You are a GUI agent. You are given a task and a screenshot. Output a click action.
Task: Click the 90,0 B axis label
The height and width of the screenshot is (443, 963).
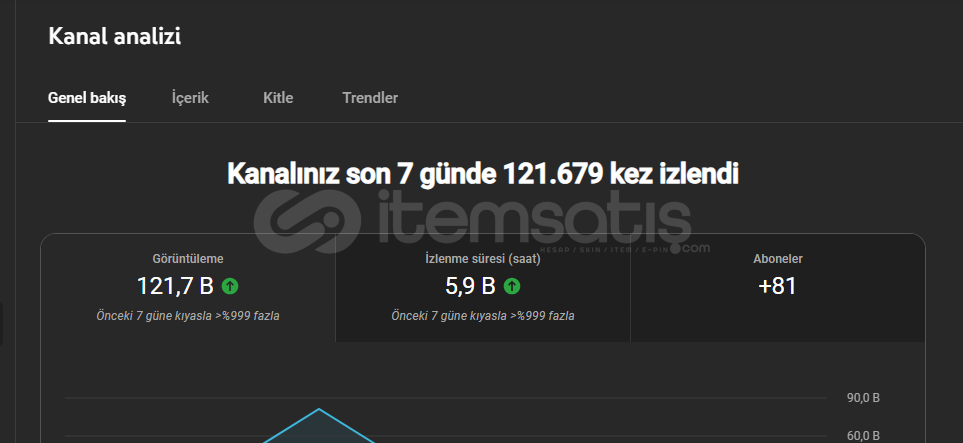(x=864, y=398)
